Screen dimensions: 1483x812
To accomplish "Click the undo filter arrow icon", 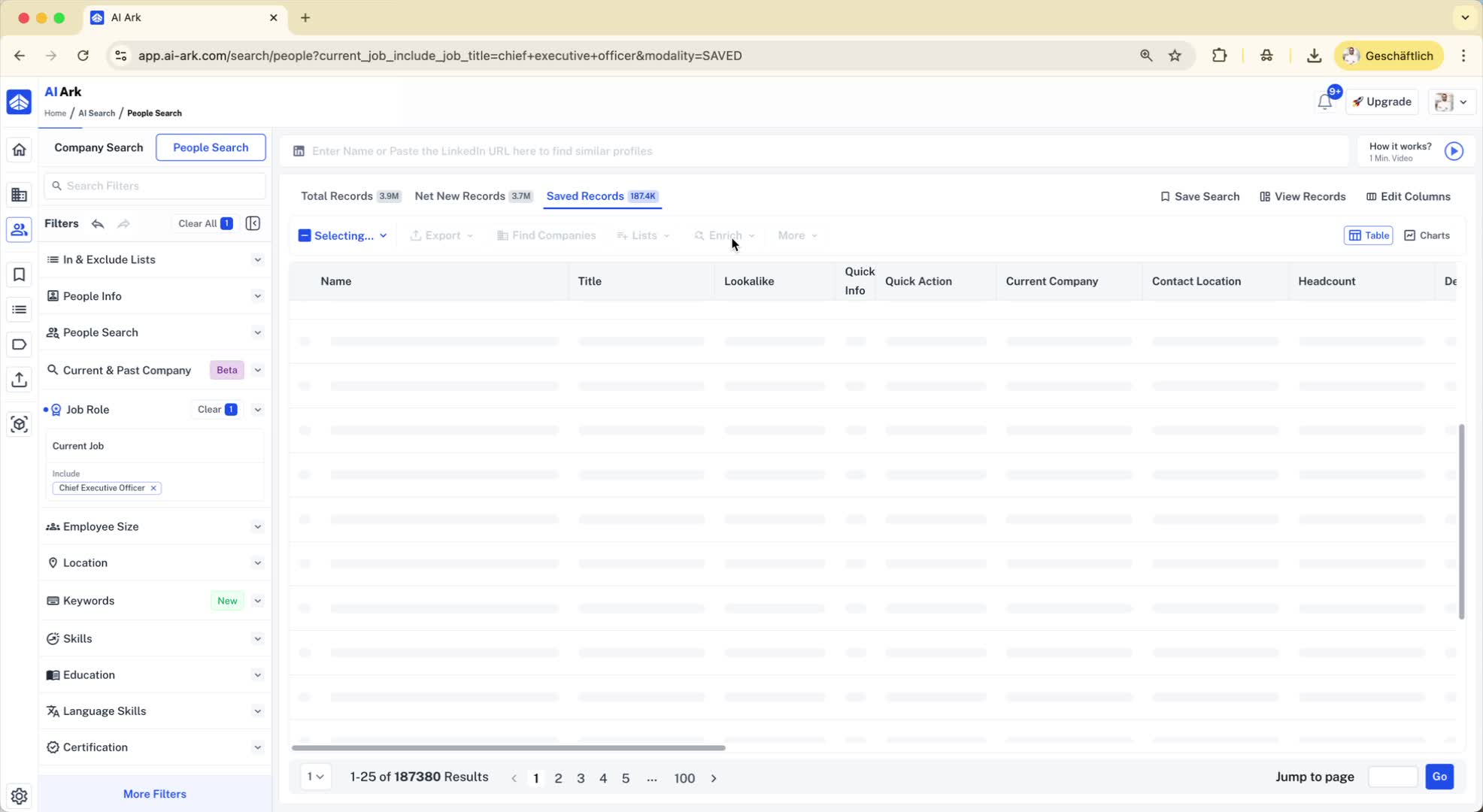I will [98, 223].
